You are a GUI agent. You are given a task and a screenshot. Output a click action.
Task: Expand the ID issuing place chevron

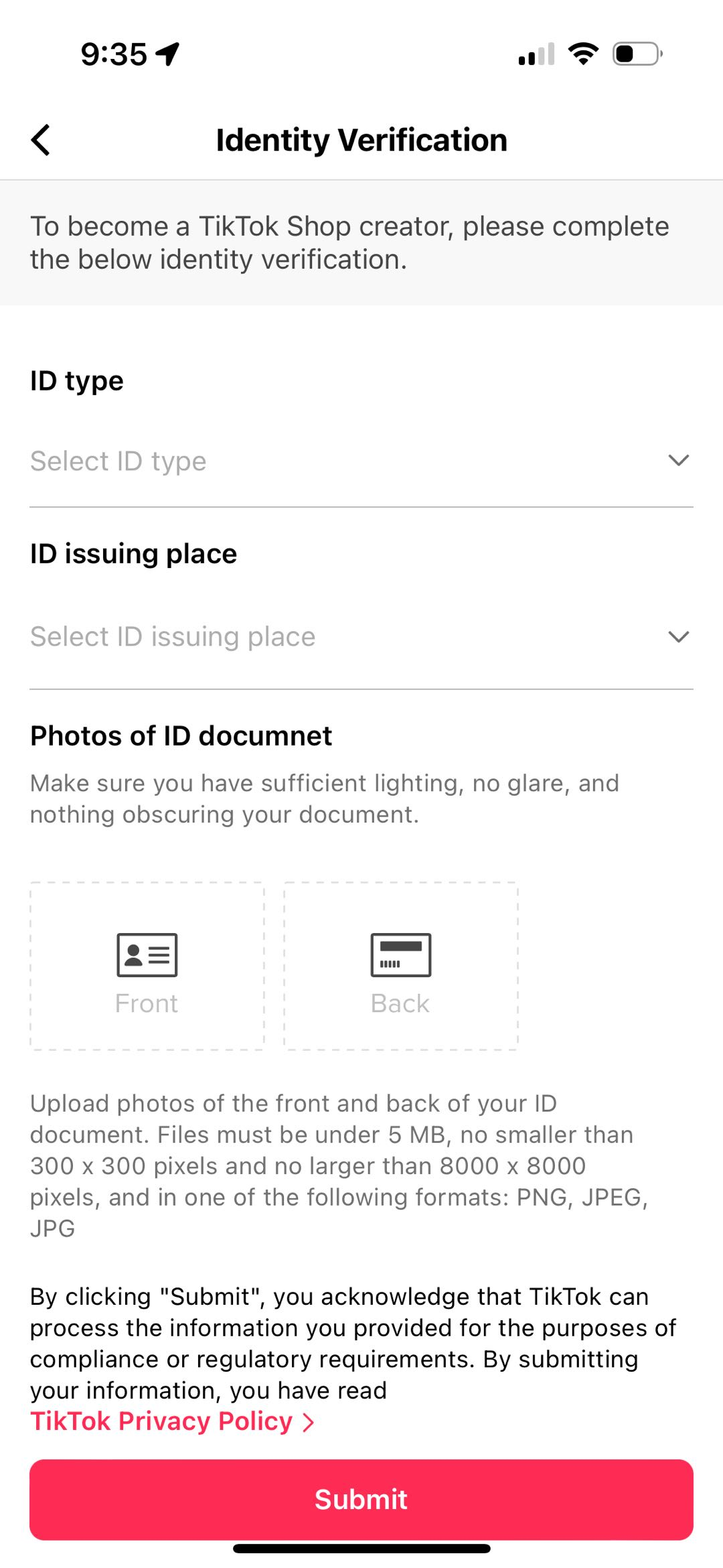click(678, 636)
